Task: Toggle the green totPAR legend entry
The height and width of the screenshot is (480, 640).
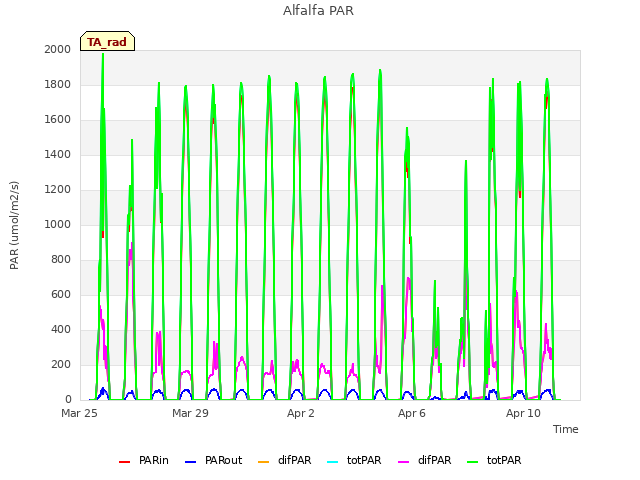Action: [x=494, y=460]
